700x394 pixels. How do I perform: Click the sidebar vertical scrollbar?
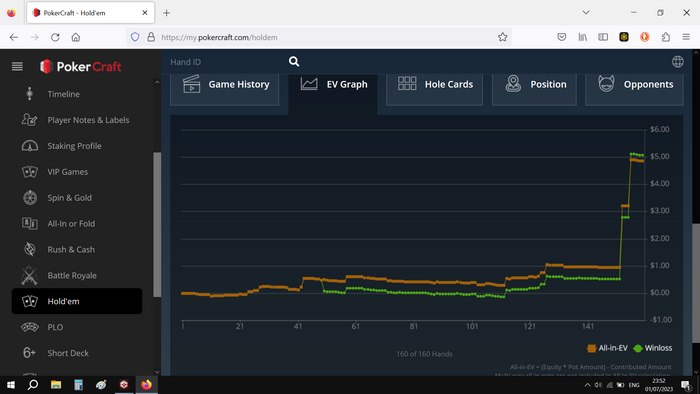point(157,224)
